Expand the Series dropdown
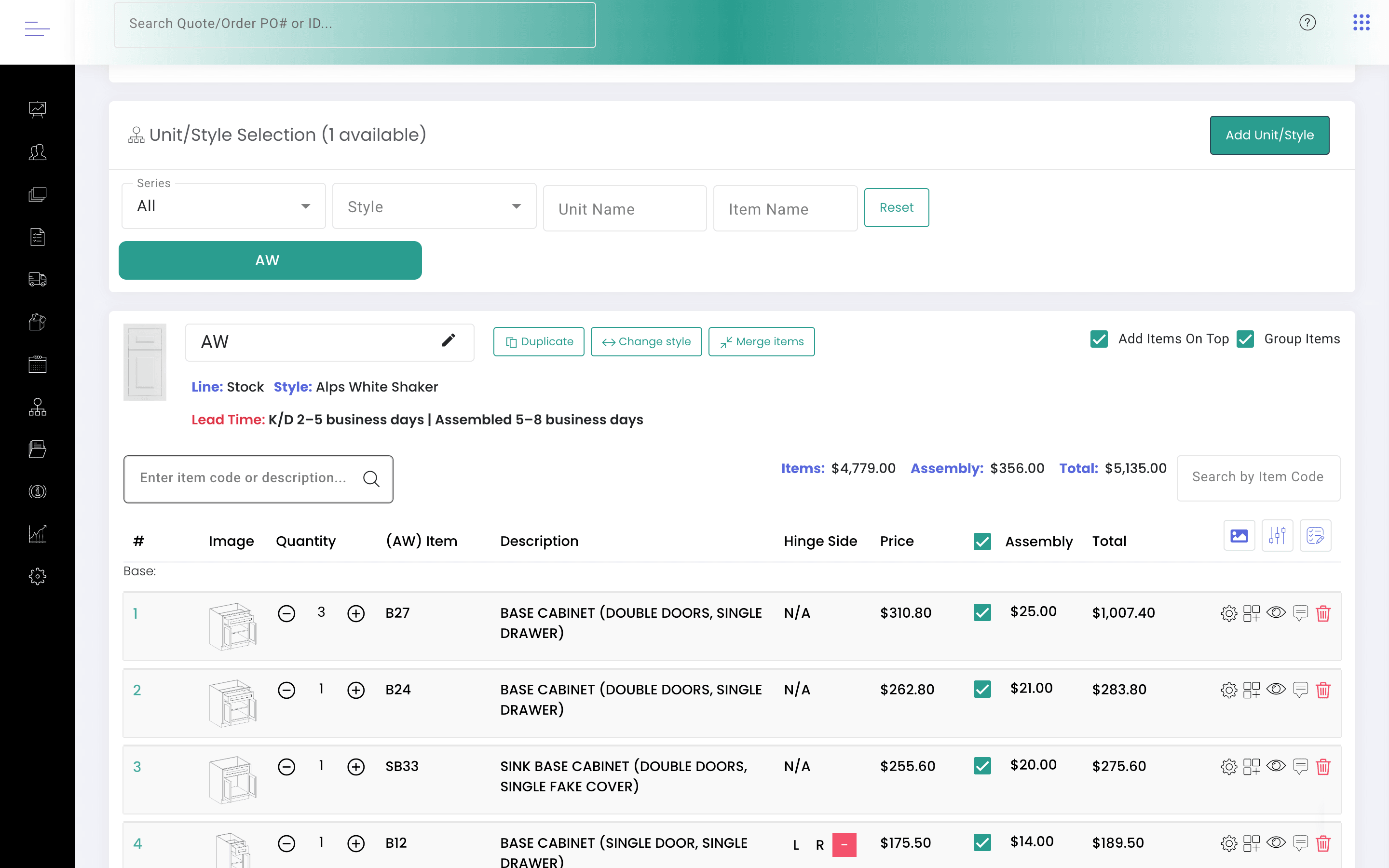The image size is (1389, 868). 224,206
